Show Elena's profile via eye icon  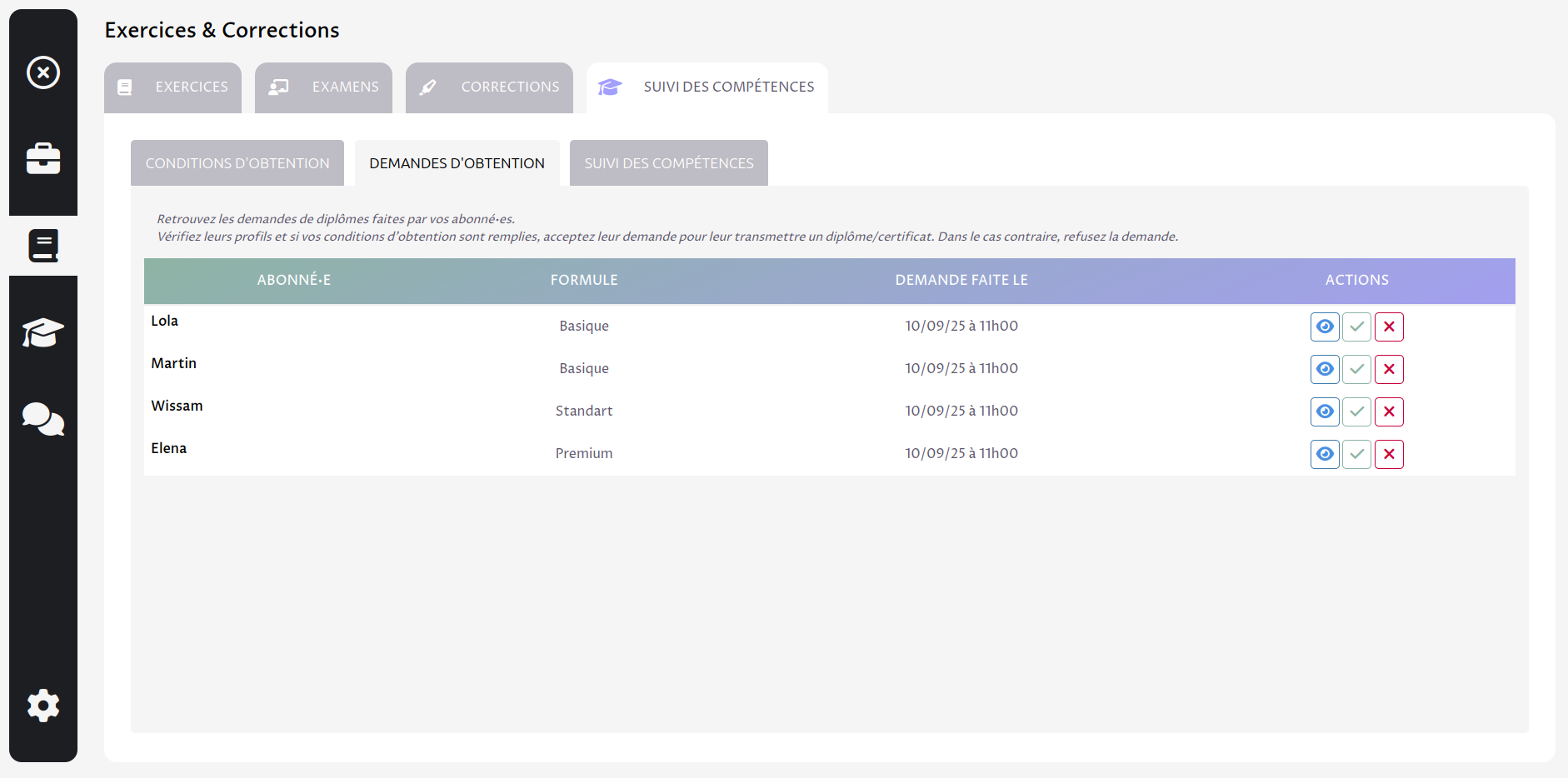point(1325,454)
